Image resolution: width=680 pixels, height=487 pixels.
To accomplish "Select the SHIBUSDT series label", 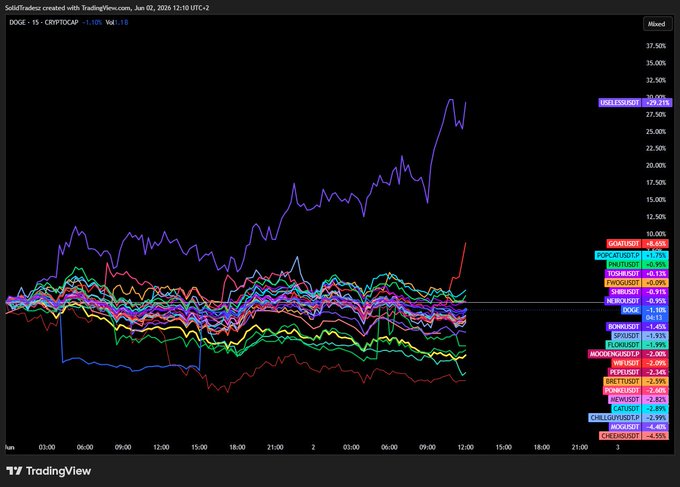I will pos(625,292).
